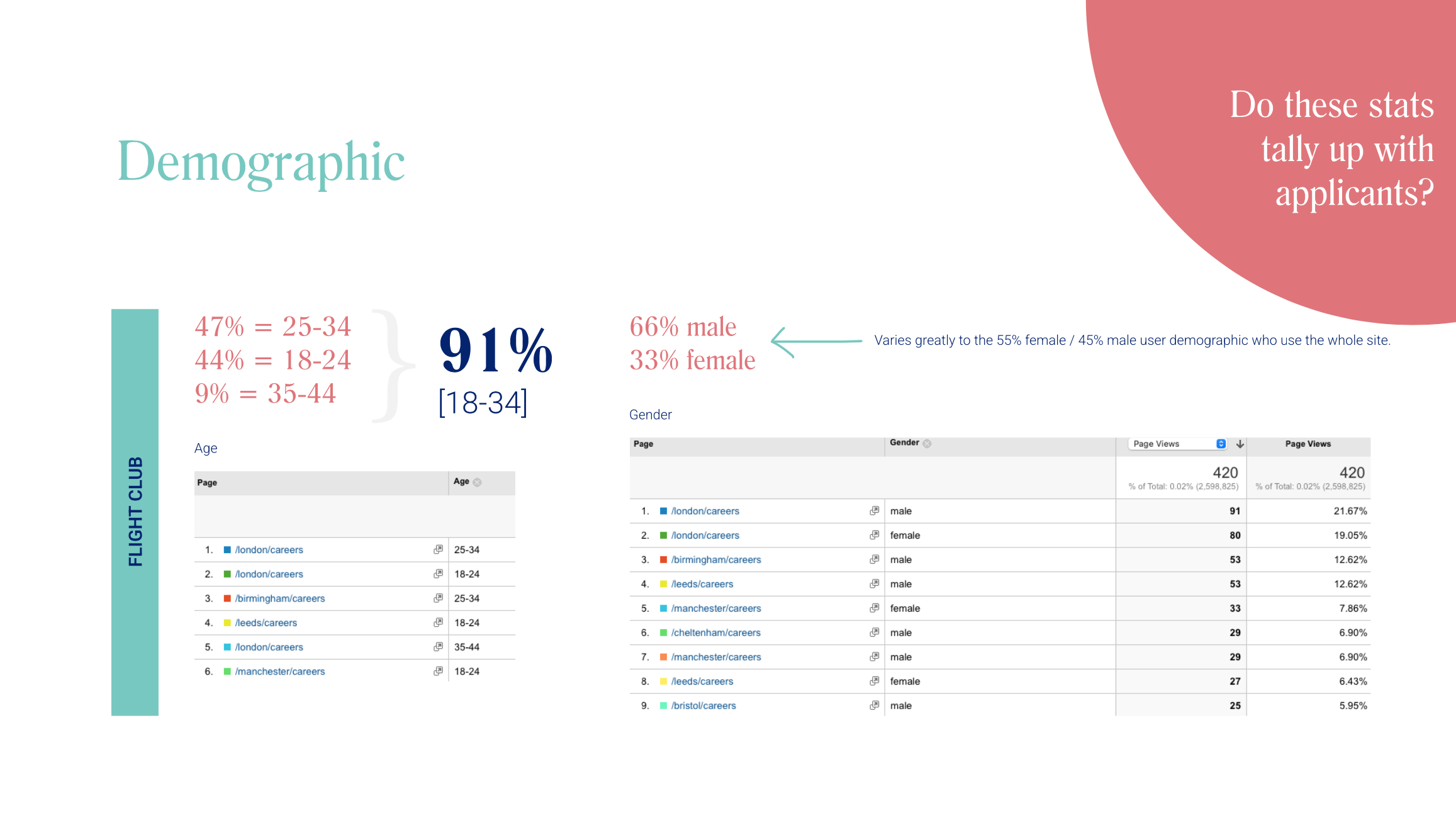Open the /london/careers link in the 25-34 age row
1456x818 pixels.
[x=269, y=550]
